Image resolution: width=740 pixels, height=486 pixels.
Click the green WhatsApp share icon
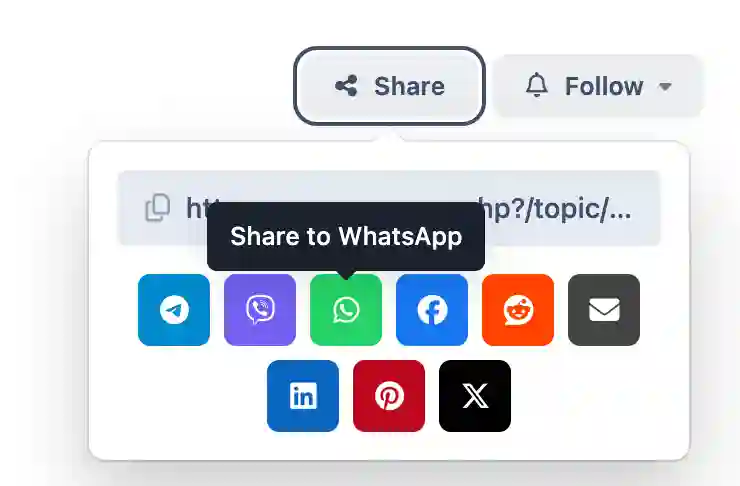coord(346,310)
